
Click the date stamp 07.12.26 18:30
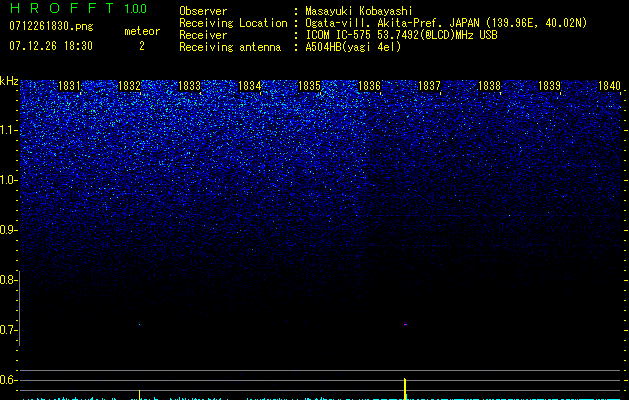pyautogui.click(x=51, y=46)
